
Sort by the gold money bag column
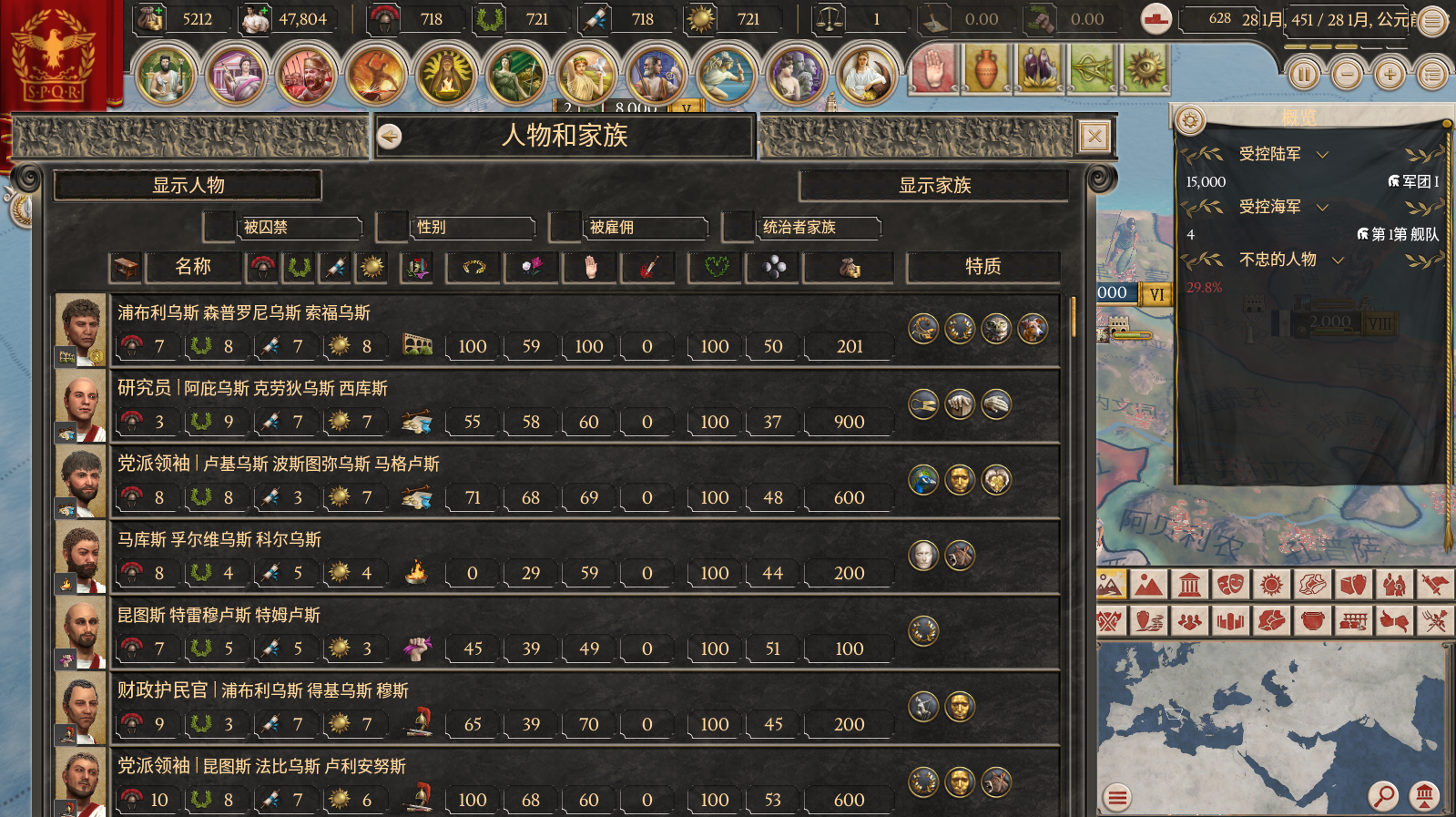click(x=850, y=267)
